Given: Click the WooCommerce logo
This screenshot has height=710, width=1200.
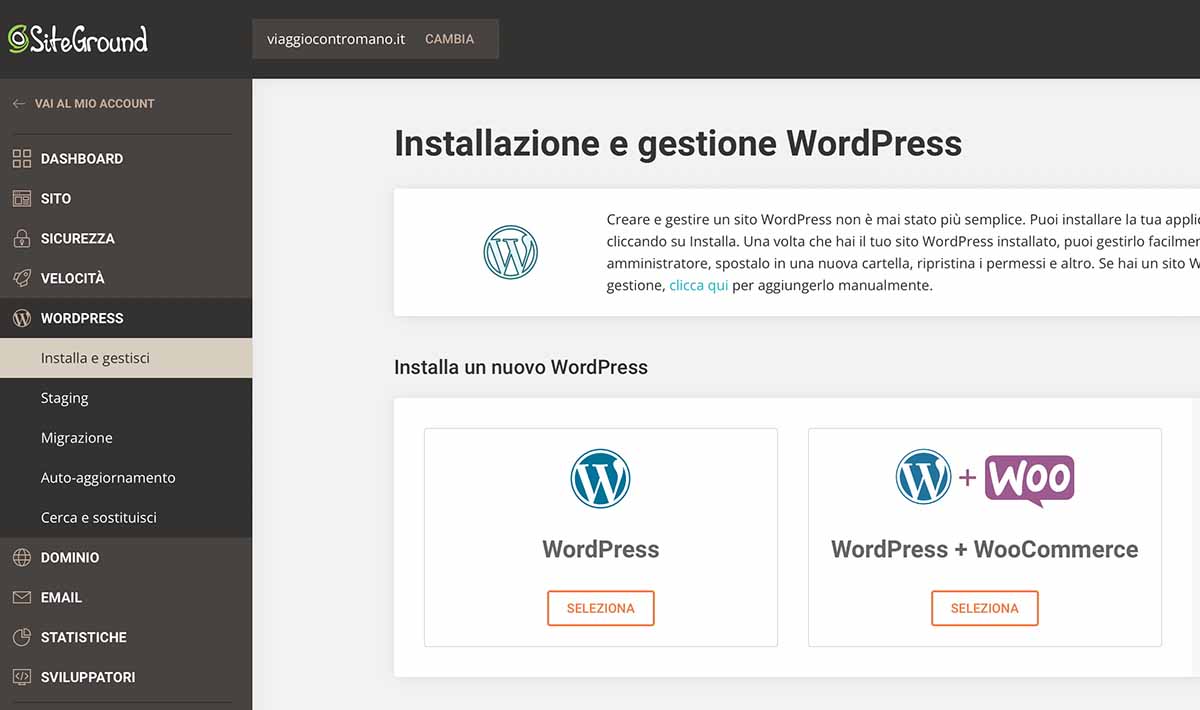Looking at the screenshot, I should pyautogui.click(x=1030, y=478).
